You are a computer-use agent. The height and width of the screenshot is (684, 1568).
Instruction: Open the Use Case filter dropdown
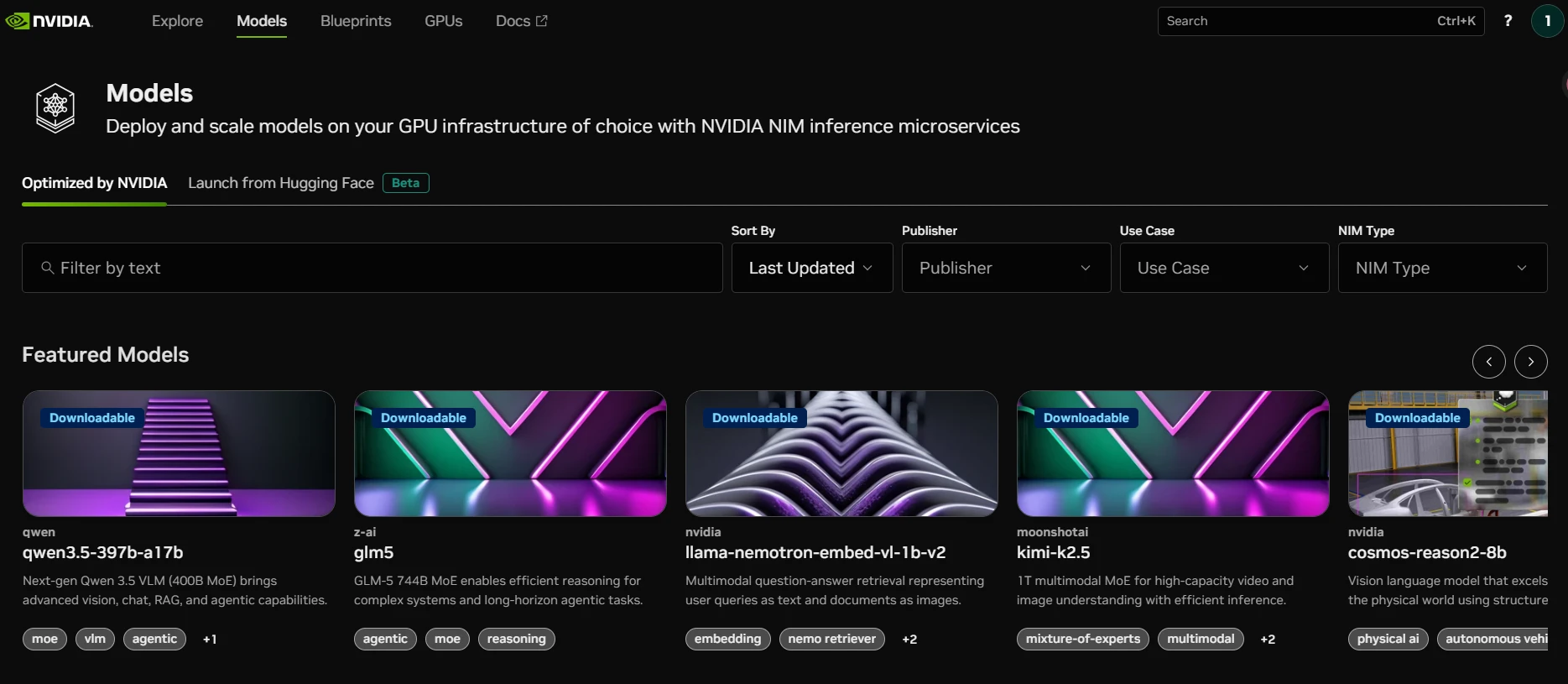[x=1223, y=268]
